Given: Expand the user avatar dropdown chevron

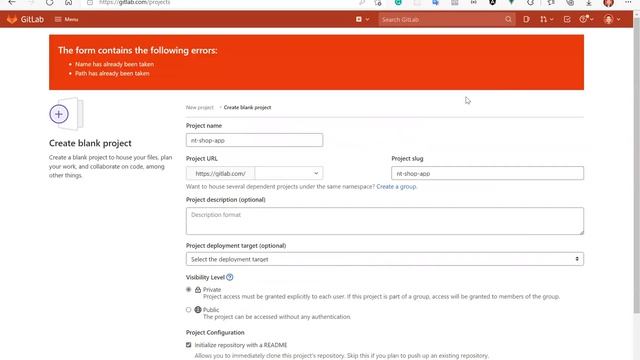Looking at the screenshot, I should click(x=618, y=19).
